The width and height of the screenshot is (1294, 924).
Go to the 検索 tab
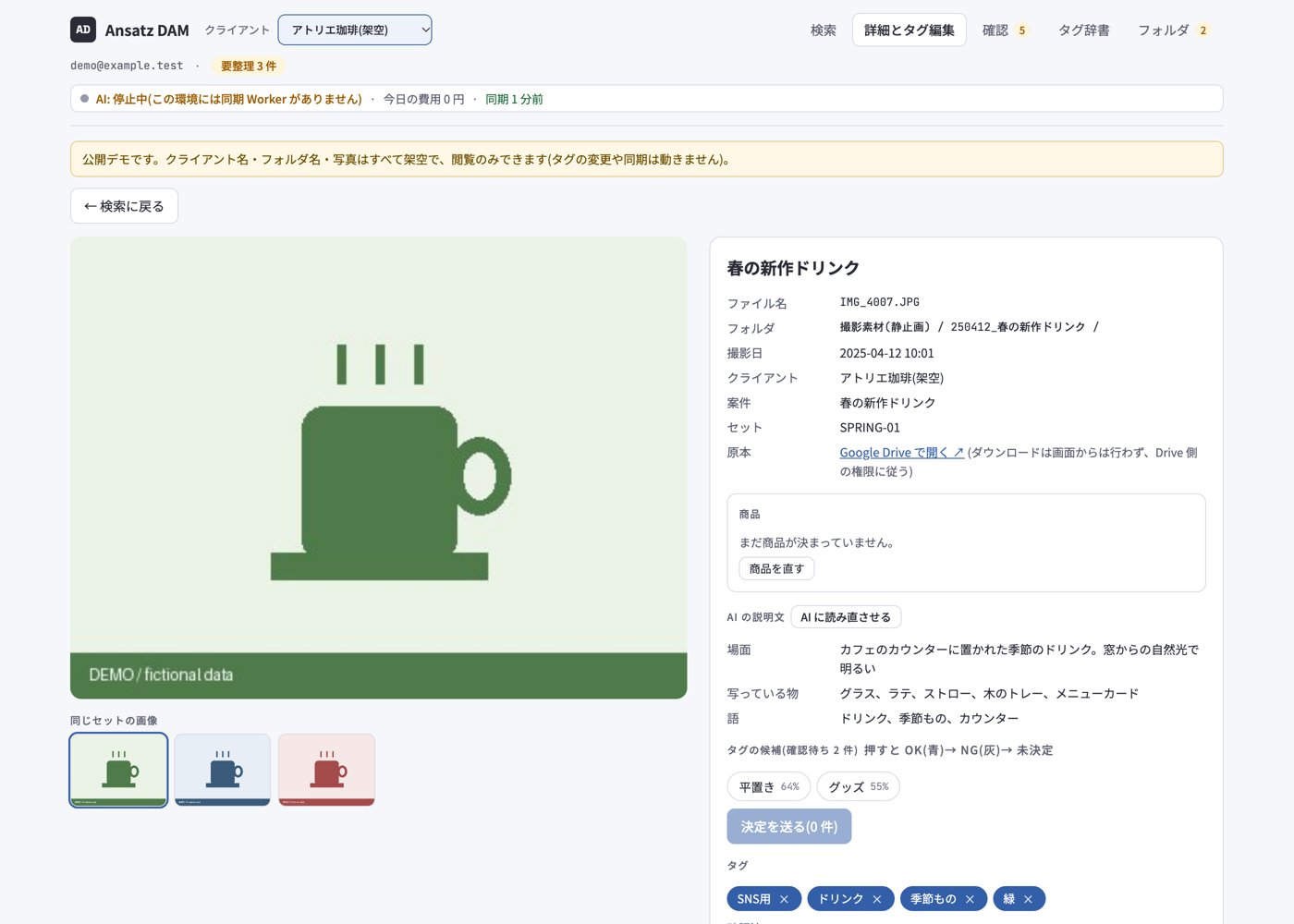coord(824,30)
